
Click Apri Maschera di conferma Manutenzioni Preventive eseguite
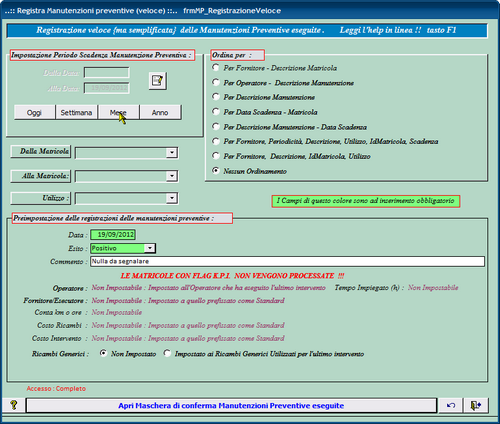pyautogui.click(x=231, y=405)
